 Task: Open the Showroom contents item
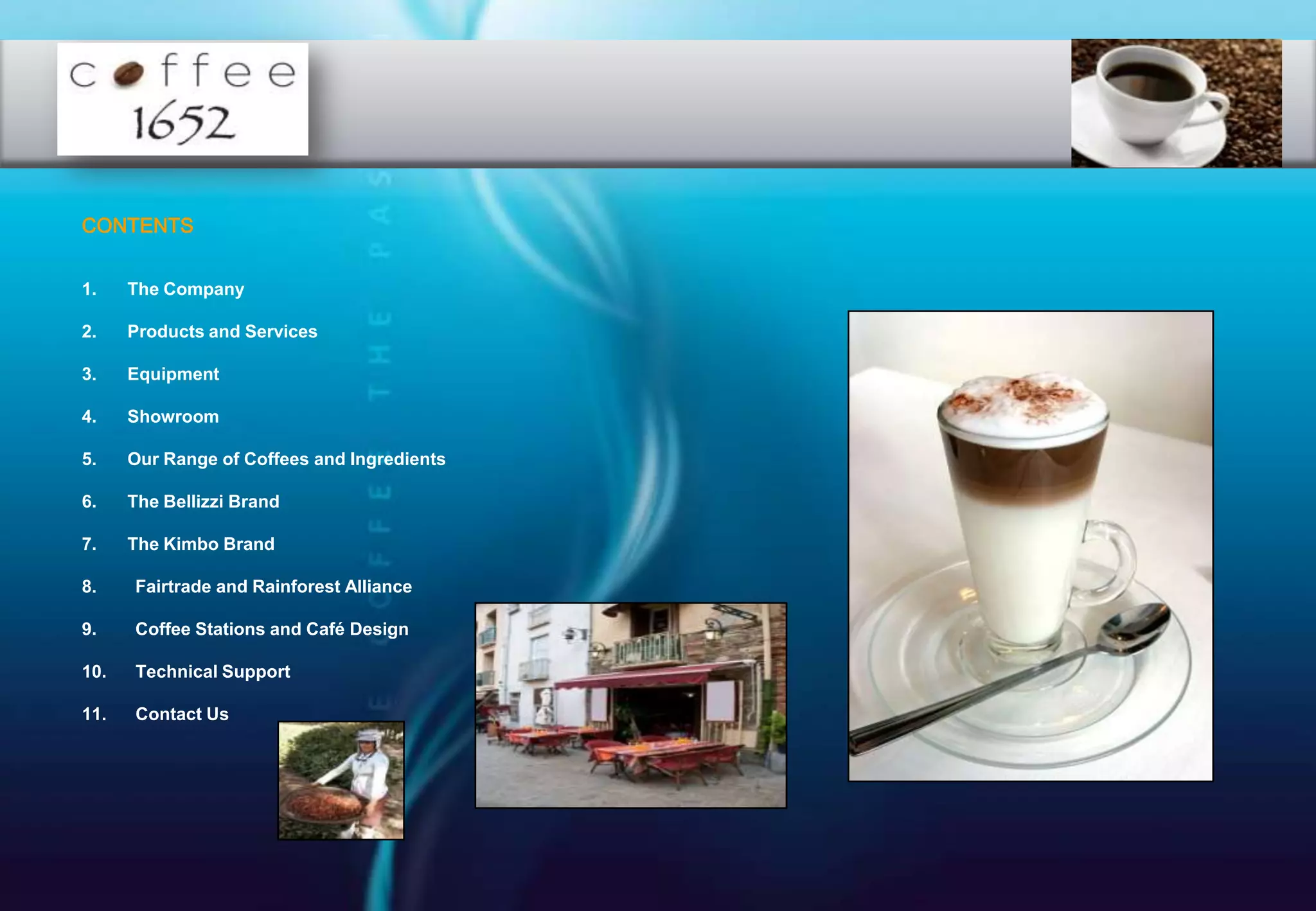tap(173, 416)
